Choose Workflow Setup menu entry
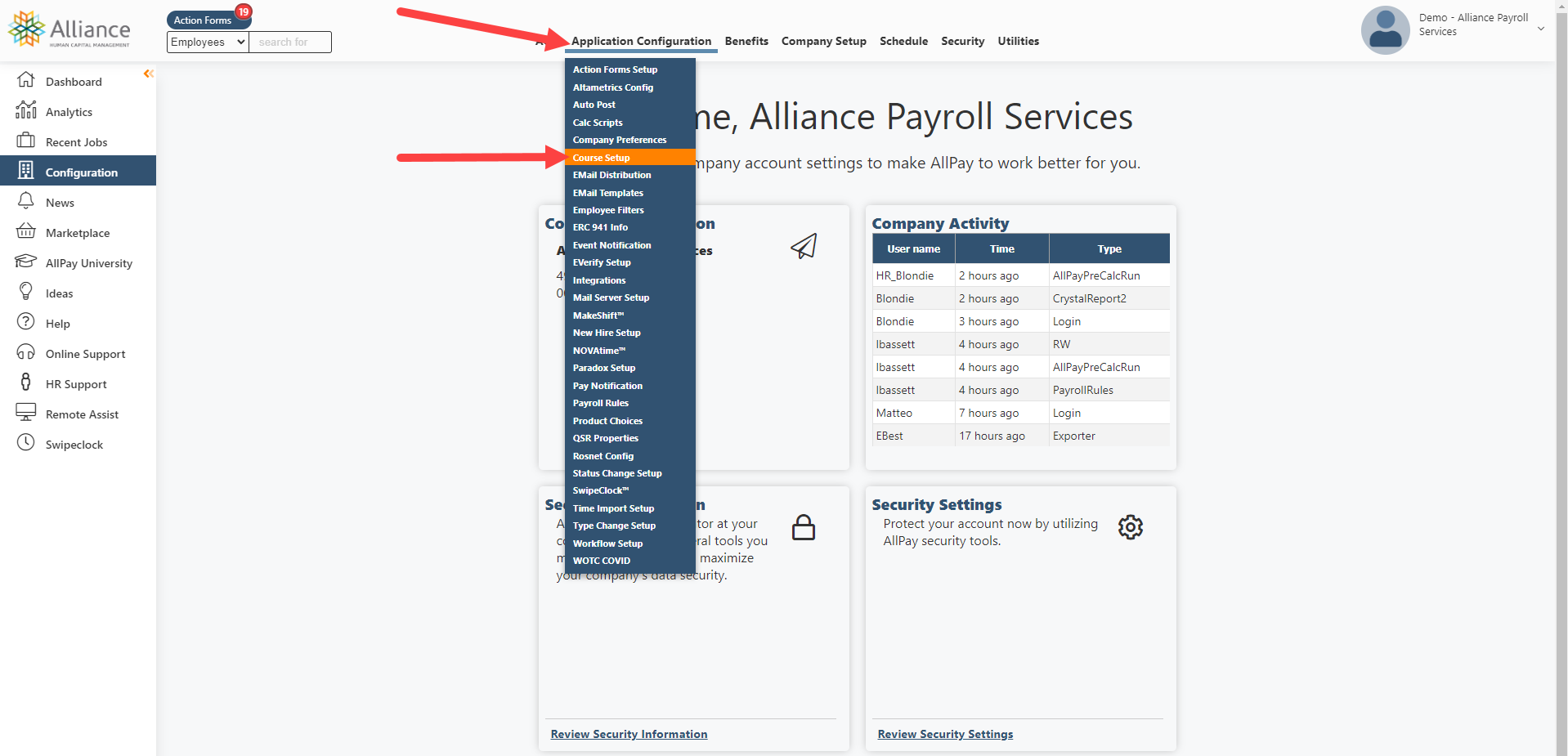 click(x=630, y=544)
